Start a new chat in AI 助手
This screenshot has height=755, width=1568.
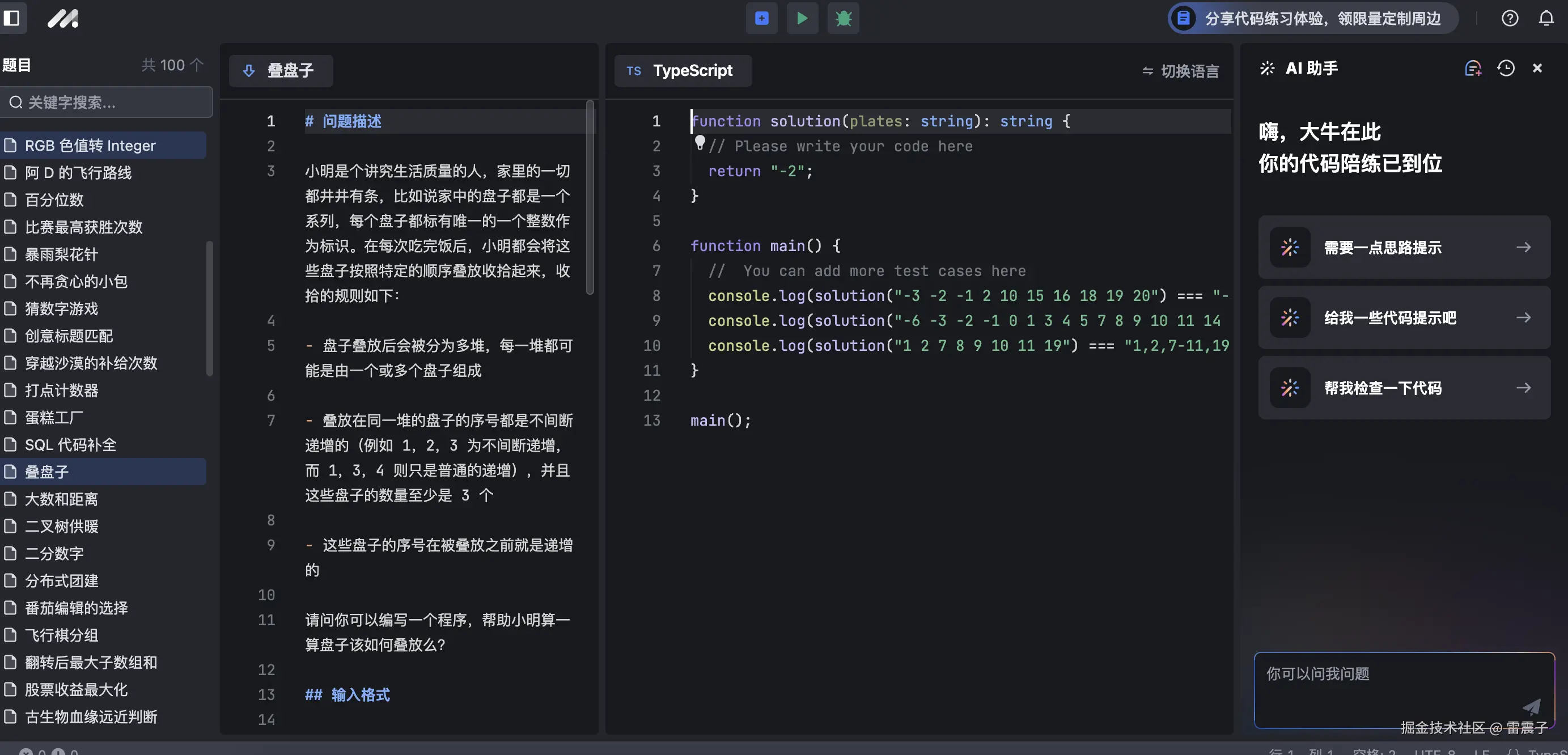coord(1472,68)
